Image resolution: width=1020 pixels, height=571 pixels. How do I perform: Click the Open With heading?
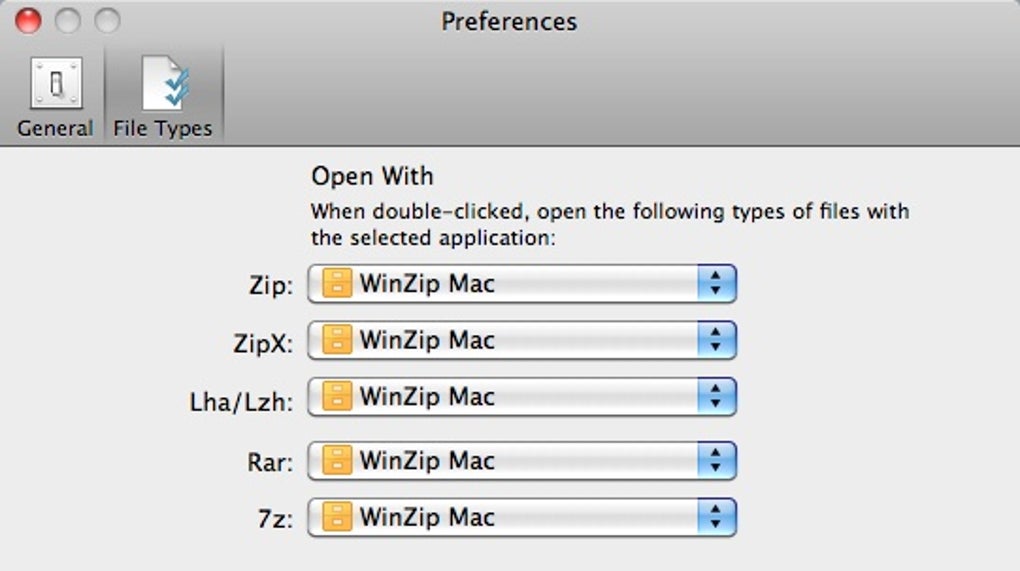372,177
